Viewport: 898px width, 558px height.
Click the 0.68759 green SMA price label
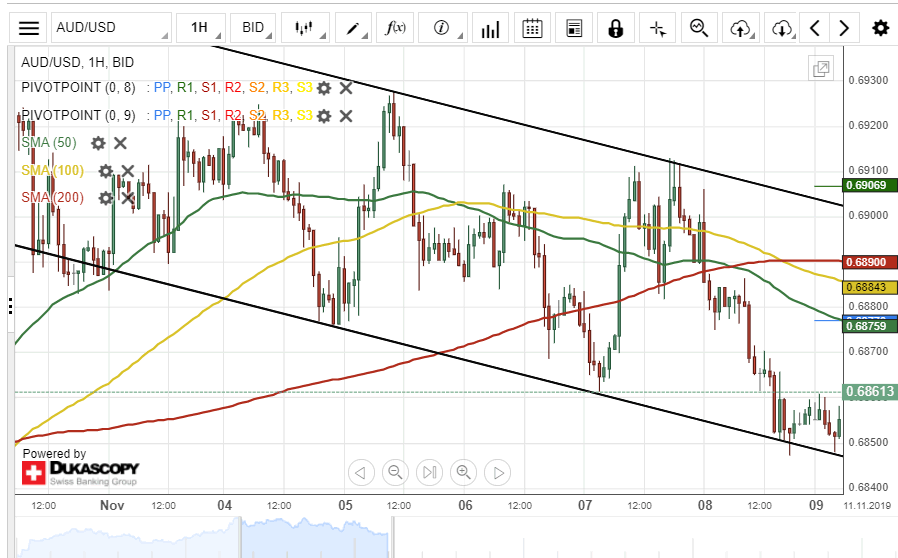pos(870,326)
